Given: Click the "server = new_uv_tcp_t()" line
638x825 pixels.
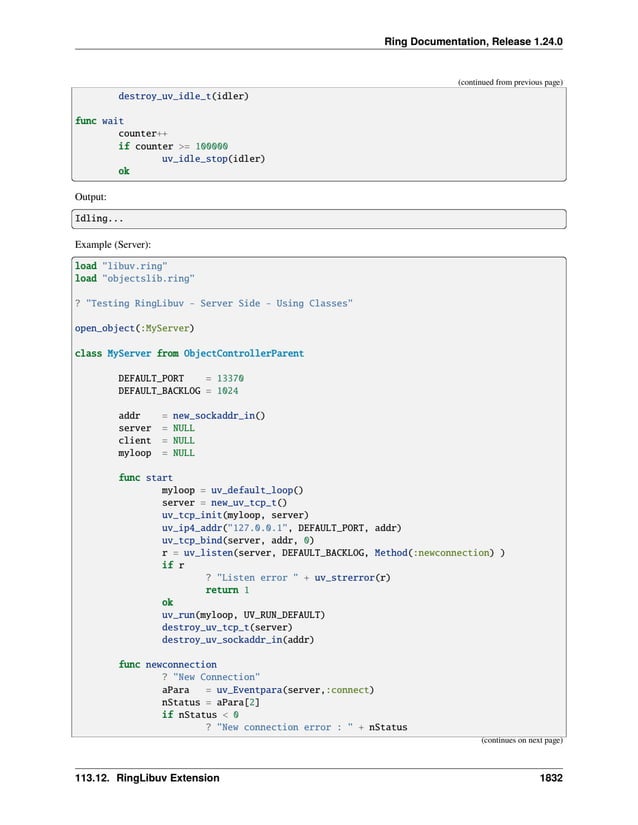Looking at the screenshot, I should 225,503.
